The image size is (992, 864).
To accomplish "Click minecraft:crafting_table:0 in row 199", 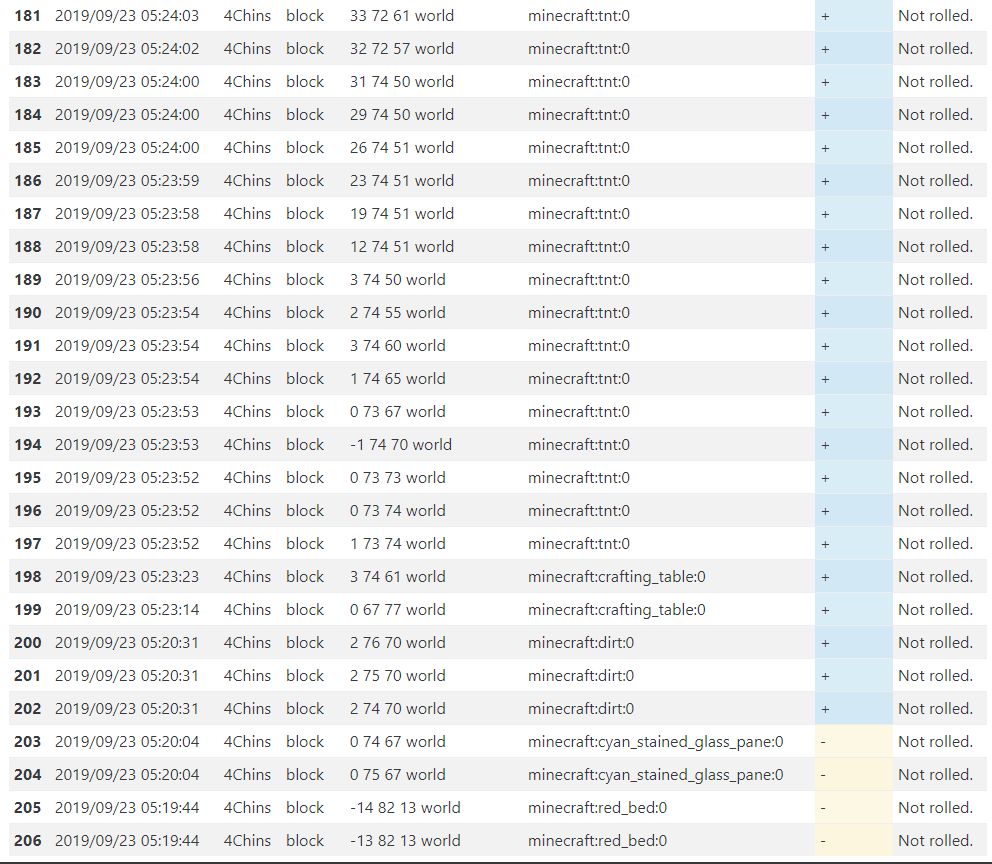I will [x=617, y=609].
